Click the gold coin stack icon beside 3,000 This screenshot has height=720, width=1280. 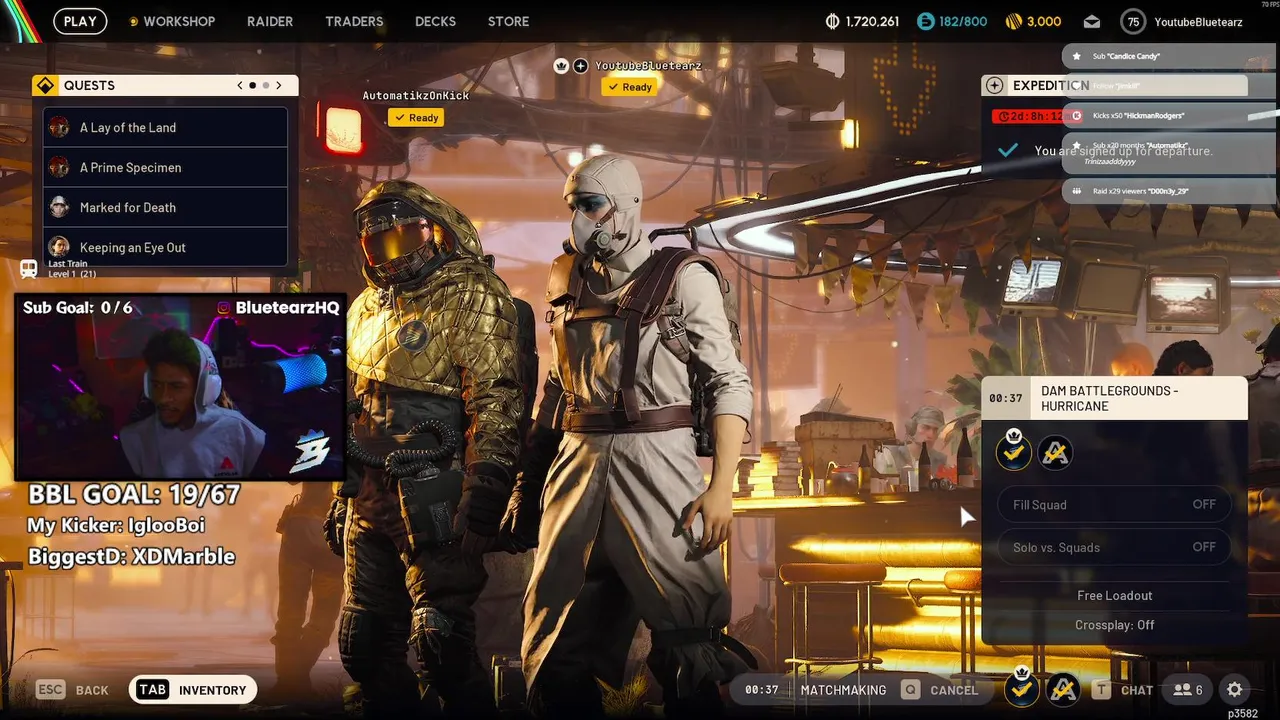[x=1013, y=21]
